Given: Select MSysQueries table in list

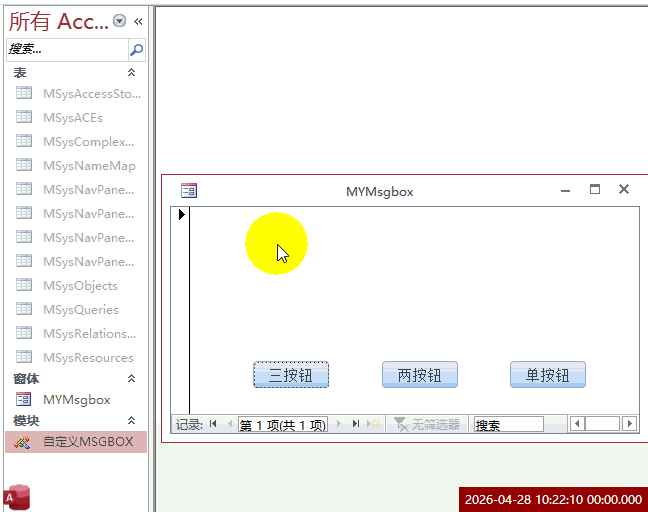Looking at the screenshot, I should [x=80, y=309].
